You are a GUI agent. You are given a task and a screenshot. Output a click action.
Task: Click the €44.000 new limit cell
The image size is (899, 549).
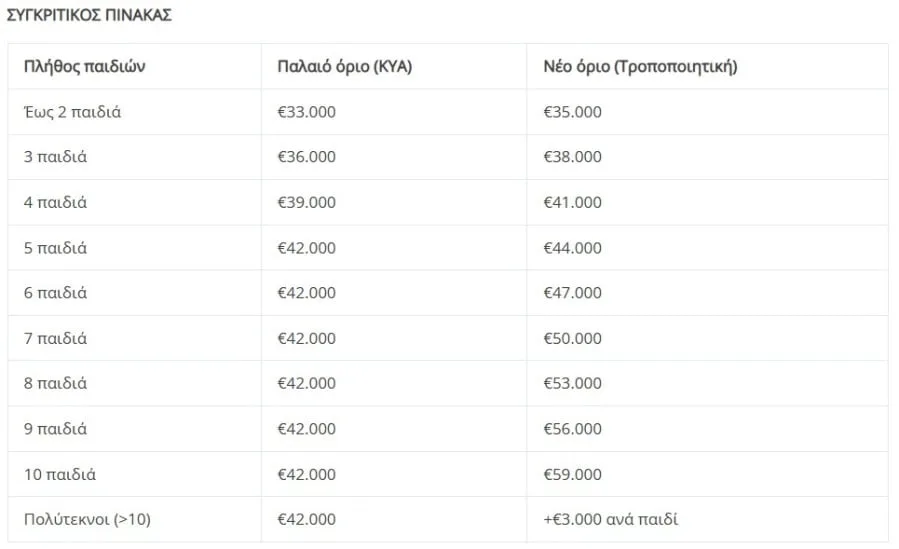pyautogui.click(x=572, y=248)
